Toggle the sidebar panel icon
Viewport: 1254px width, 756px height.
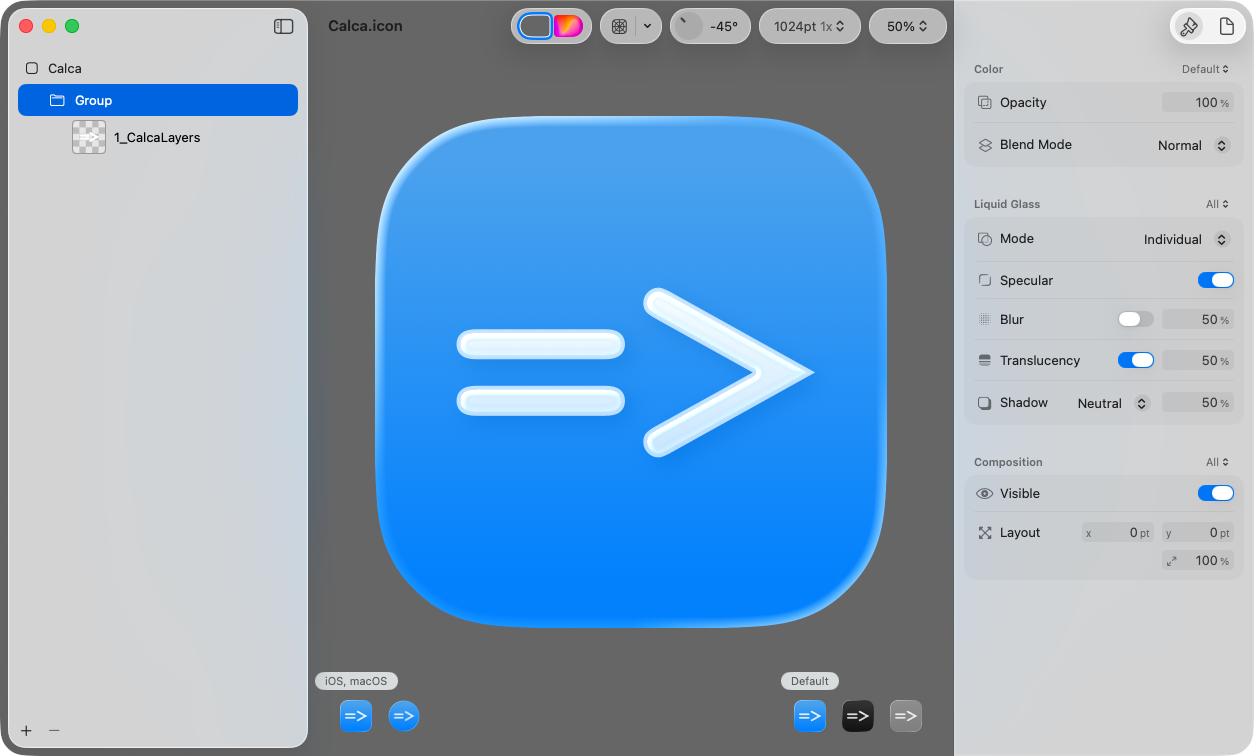pos(283,27)
